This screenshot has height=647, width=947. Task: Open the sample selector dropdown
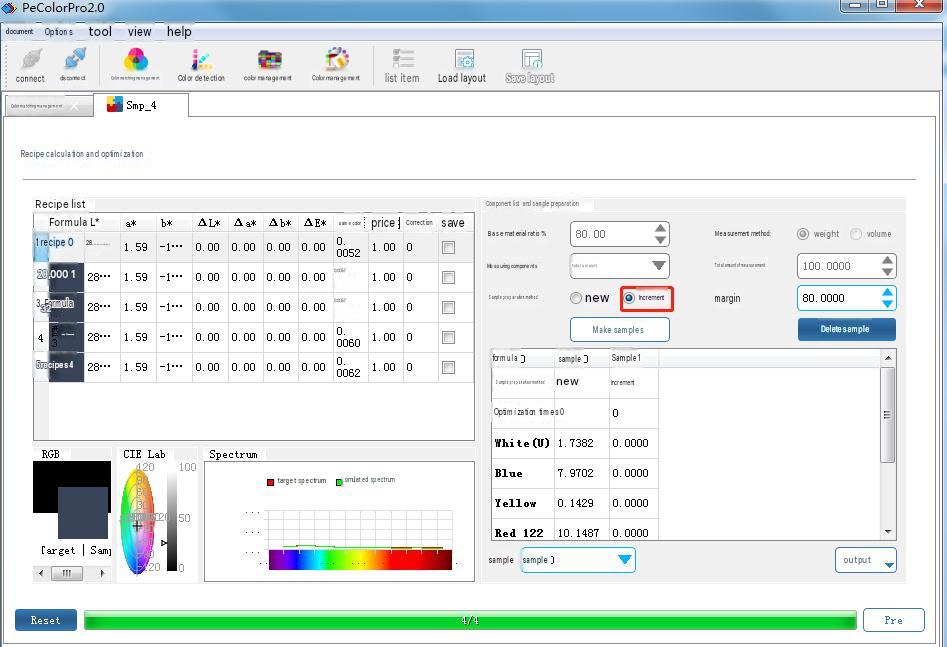pos(625,559)
